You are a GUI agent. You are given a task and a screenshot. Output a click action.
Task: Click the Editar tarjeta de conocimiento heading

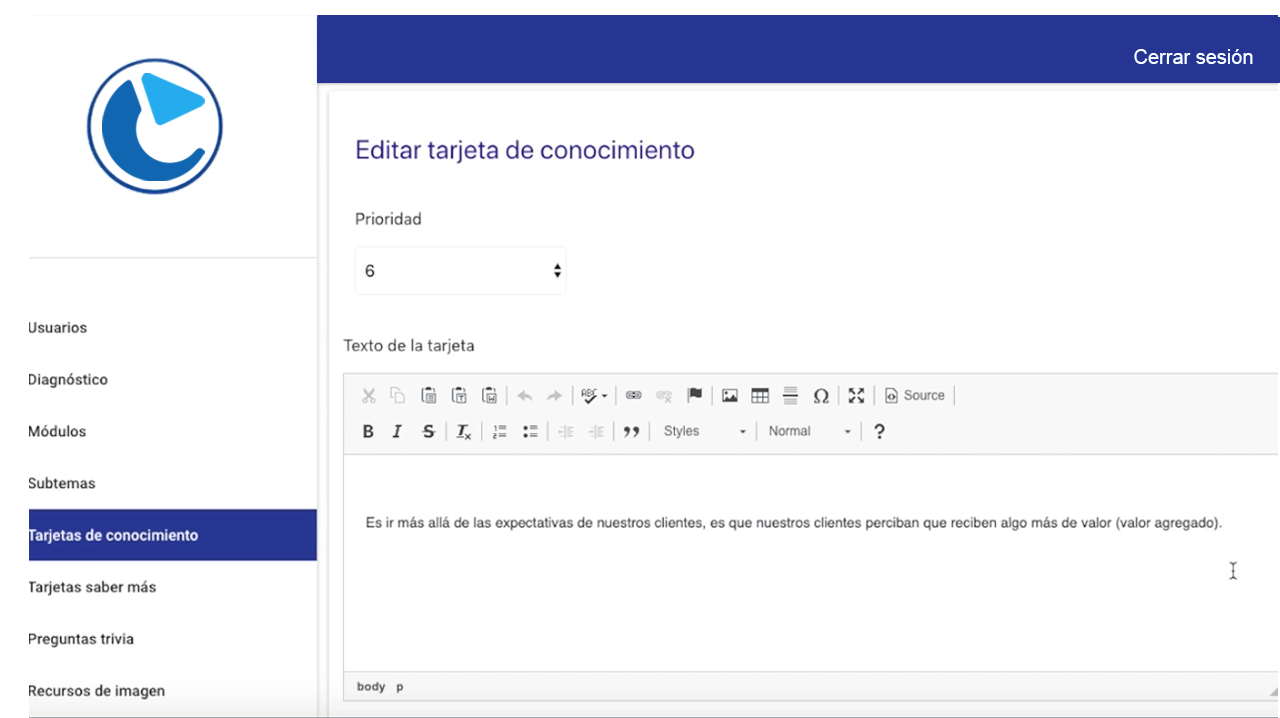click(x=525, y=150)
